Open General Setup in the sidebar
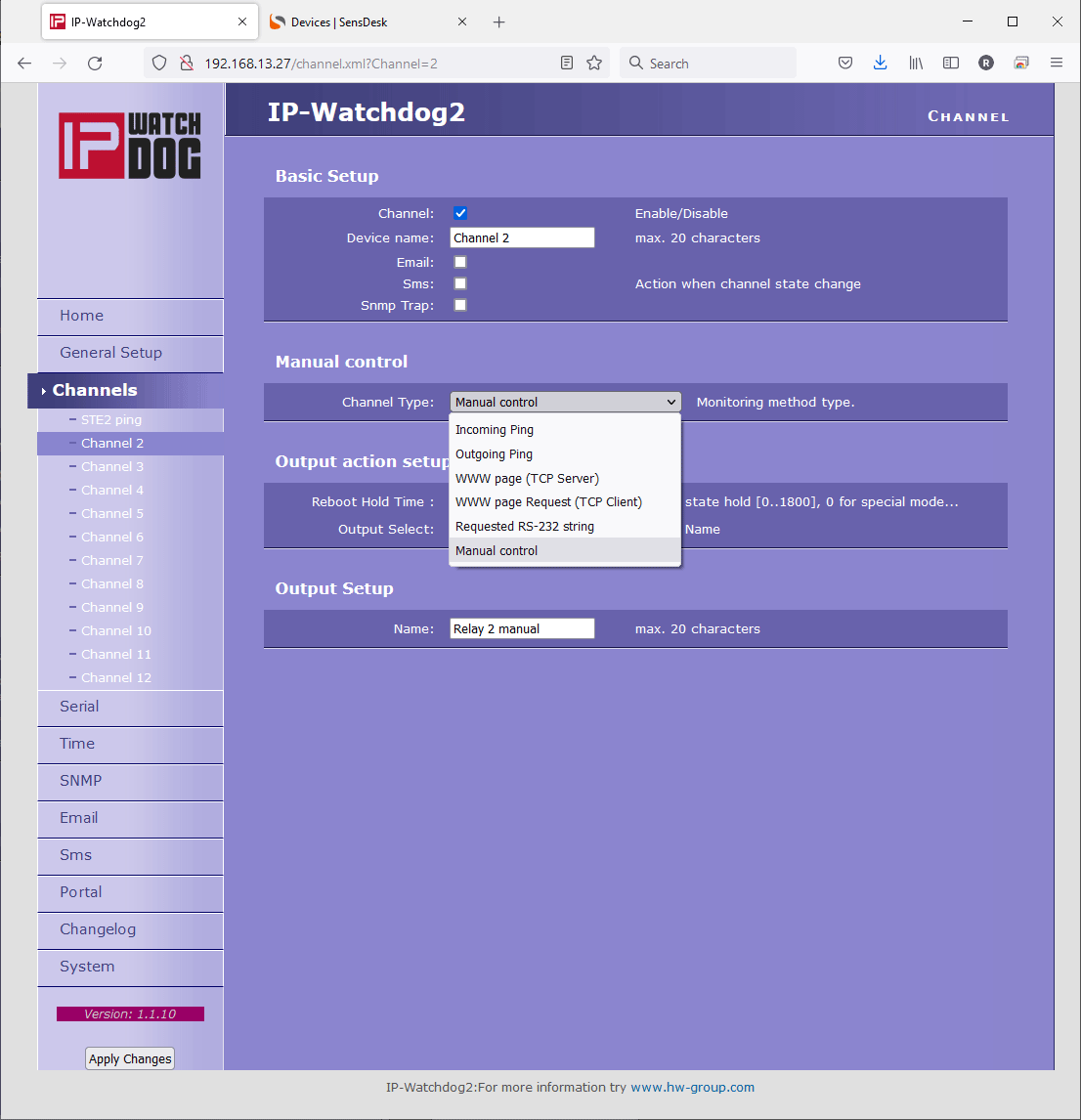This screenshot has height=1120, width=1081. point(131,354)
